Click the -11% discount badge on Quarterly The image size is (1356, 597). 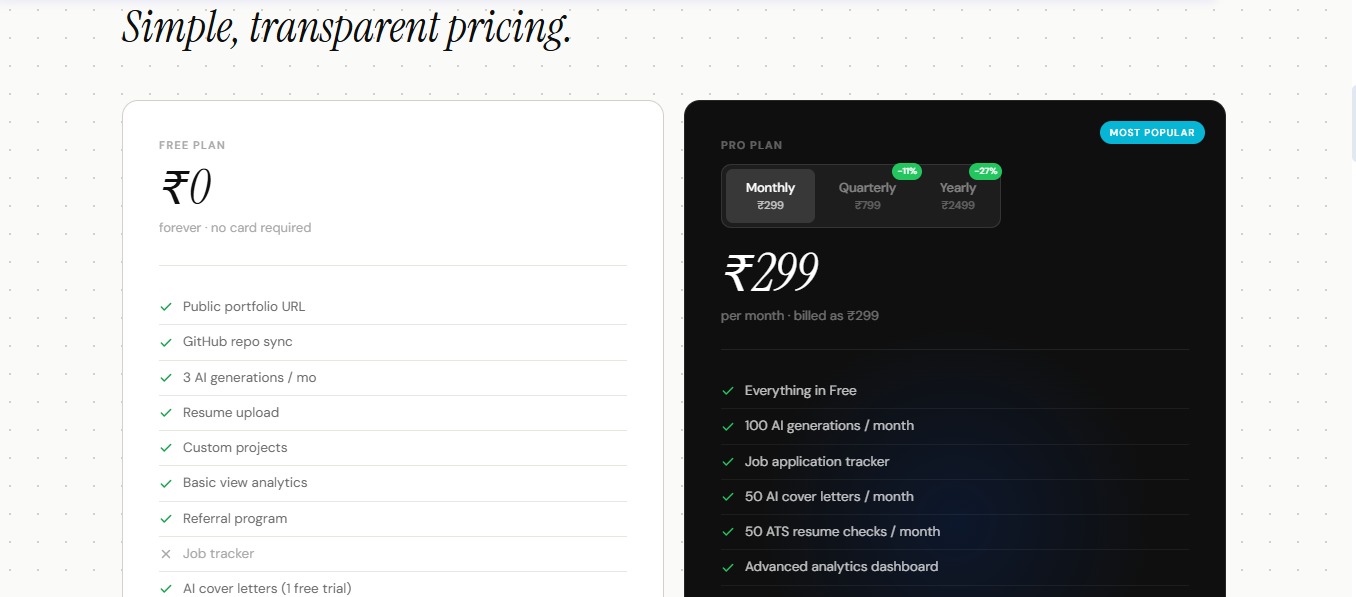pyautogui.click(x=907, y=171)
